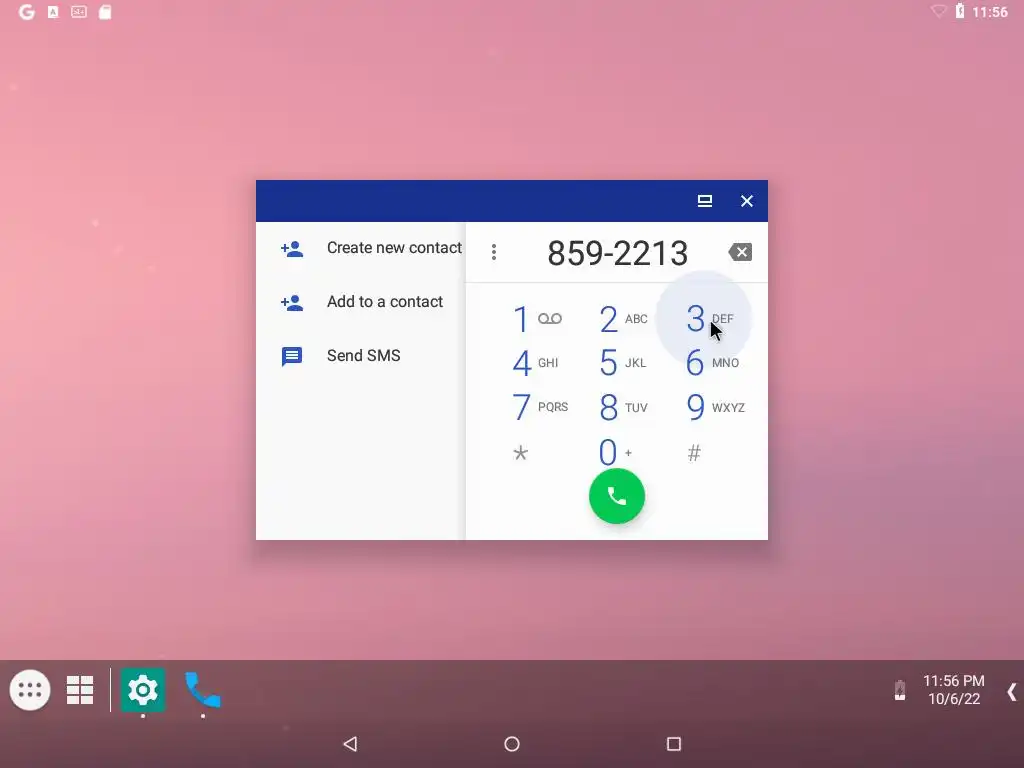Tap the 3 DEF key

[709, 319]
